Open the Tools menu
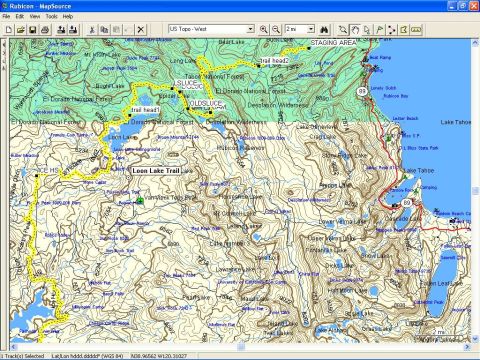The height and width of the screenshot is (360, 480). point(51,16)
